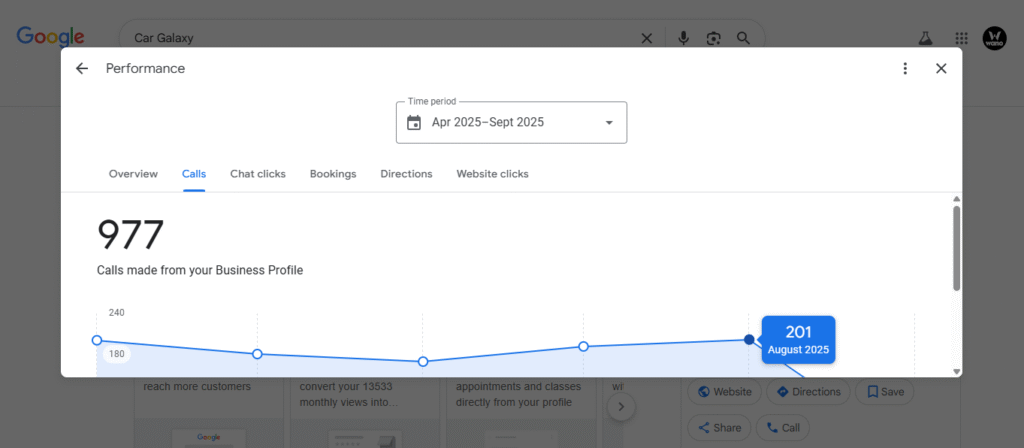Expand the Time period dropdown arrow
The image size is (1024, 448).
click(609, 123)
